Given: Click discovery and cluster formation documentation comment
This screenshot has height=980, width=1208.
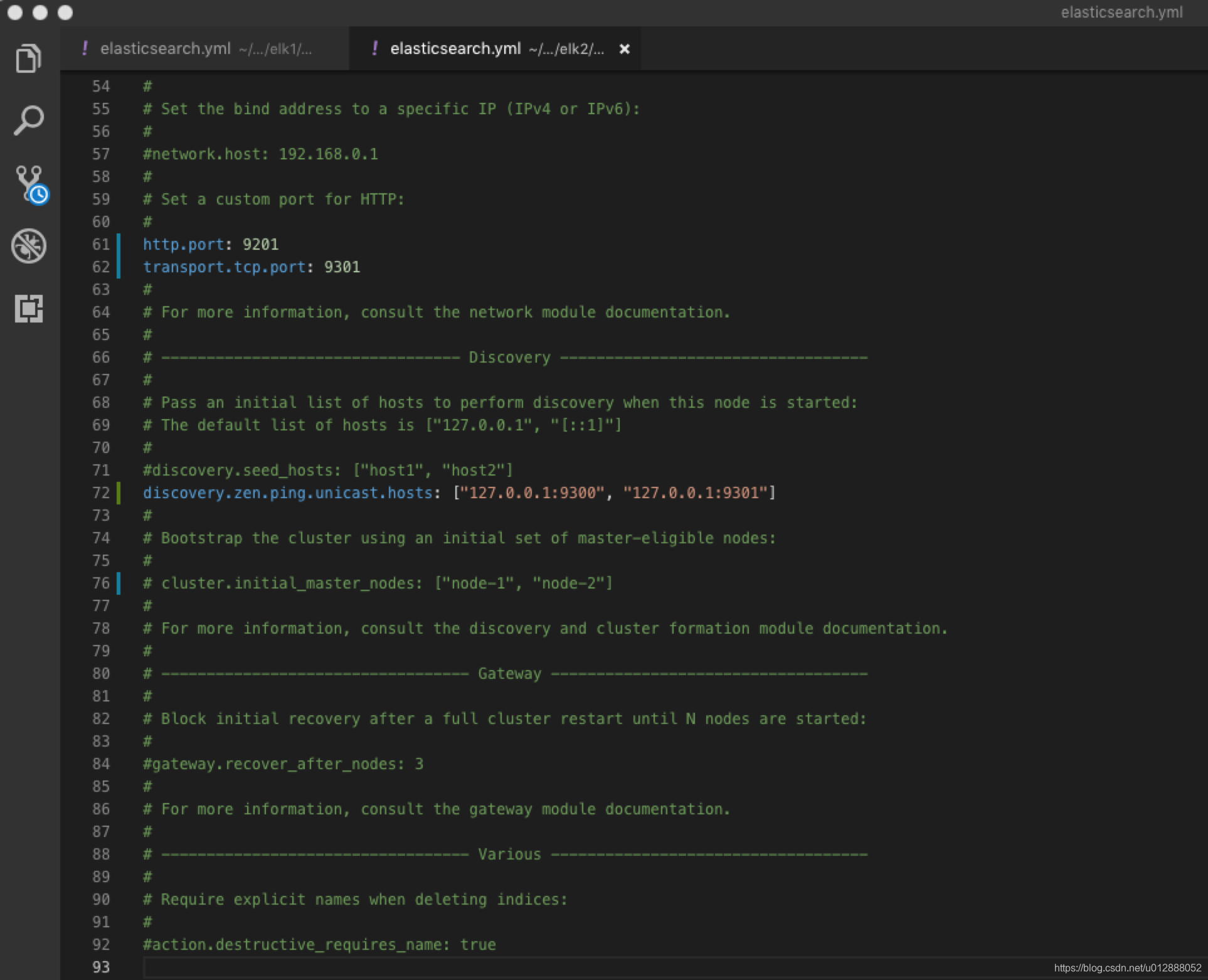Looking at the screenshot, I should coord(545,628).
